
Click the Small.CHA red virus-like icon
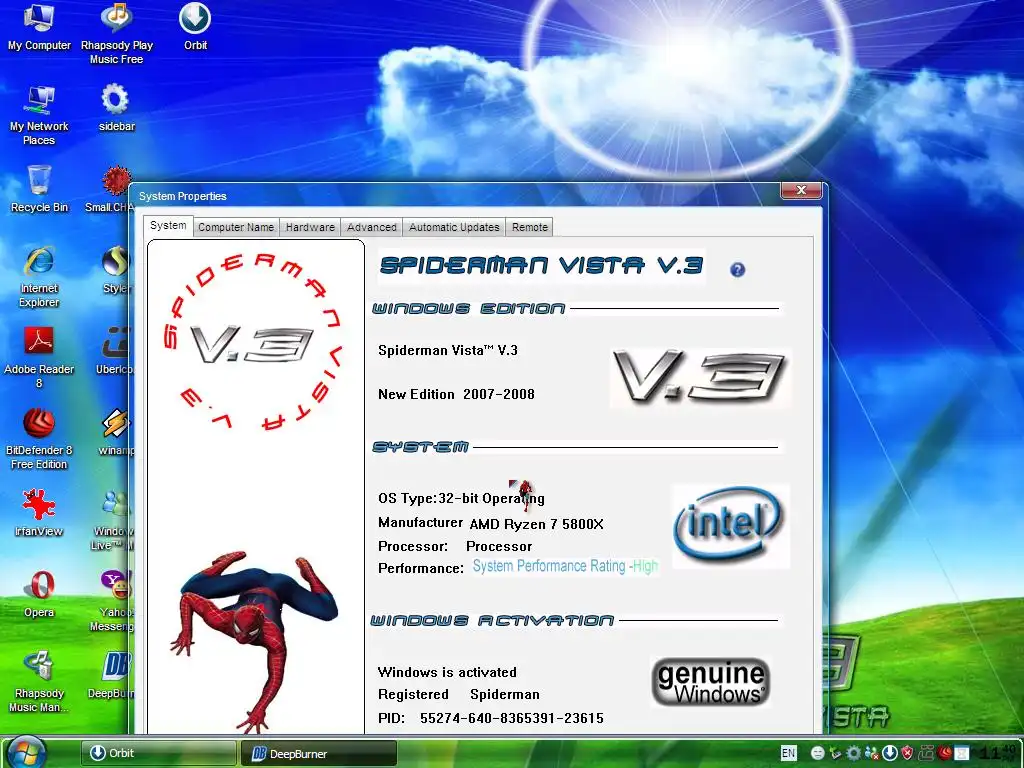coord(116,181)
